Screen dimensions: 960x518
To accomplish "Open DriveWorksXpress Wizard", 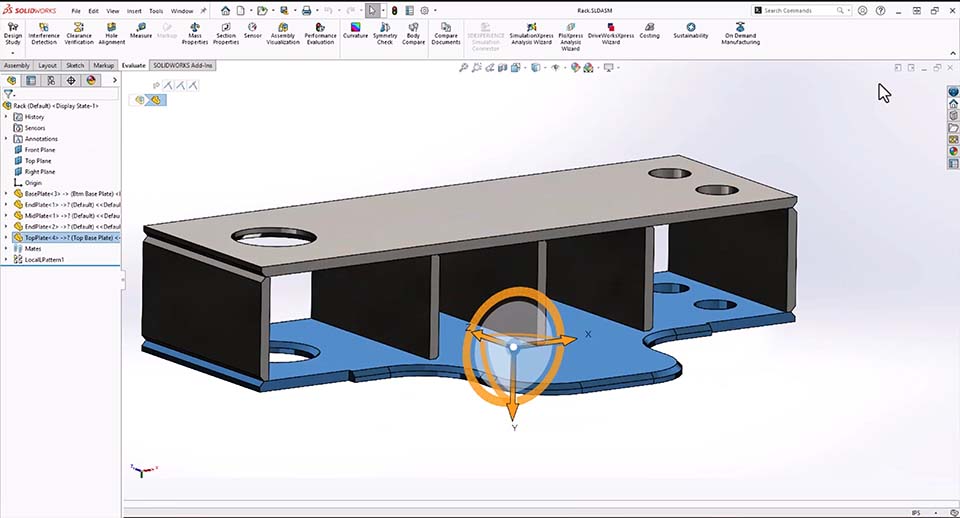I will point(610,34).
